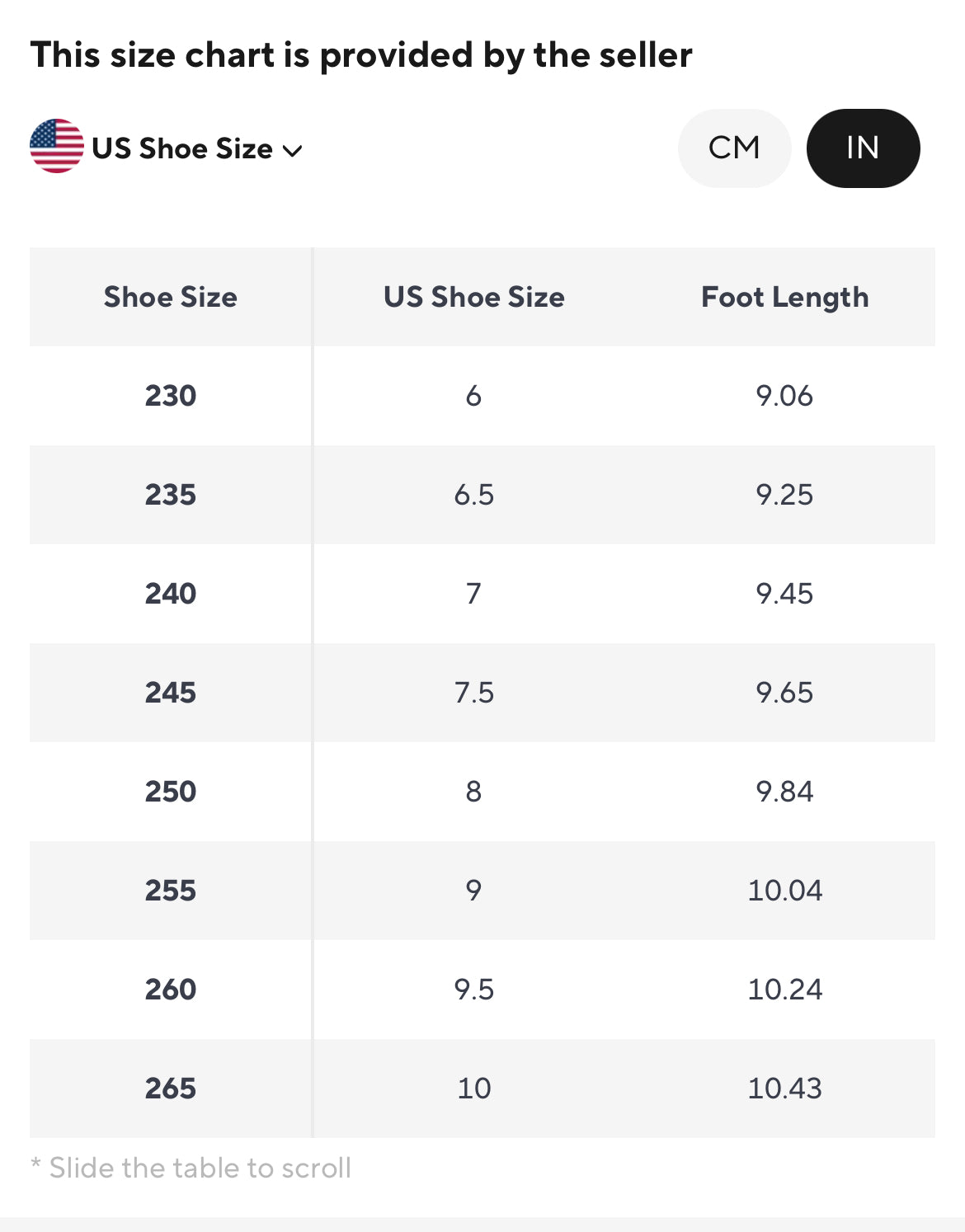The width and height of the screenshot is (965, 1232).
Task: Click foot length 10.04 value
Action: pyautogui.click(x=784, y=891)
